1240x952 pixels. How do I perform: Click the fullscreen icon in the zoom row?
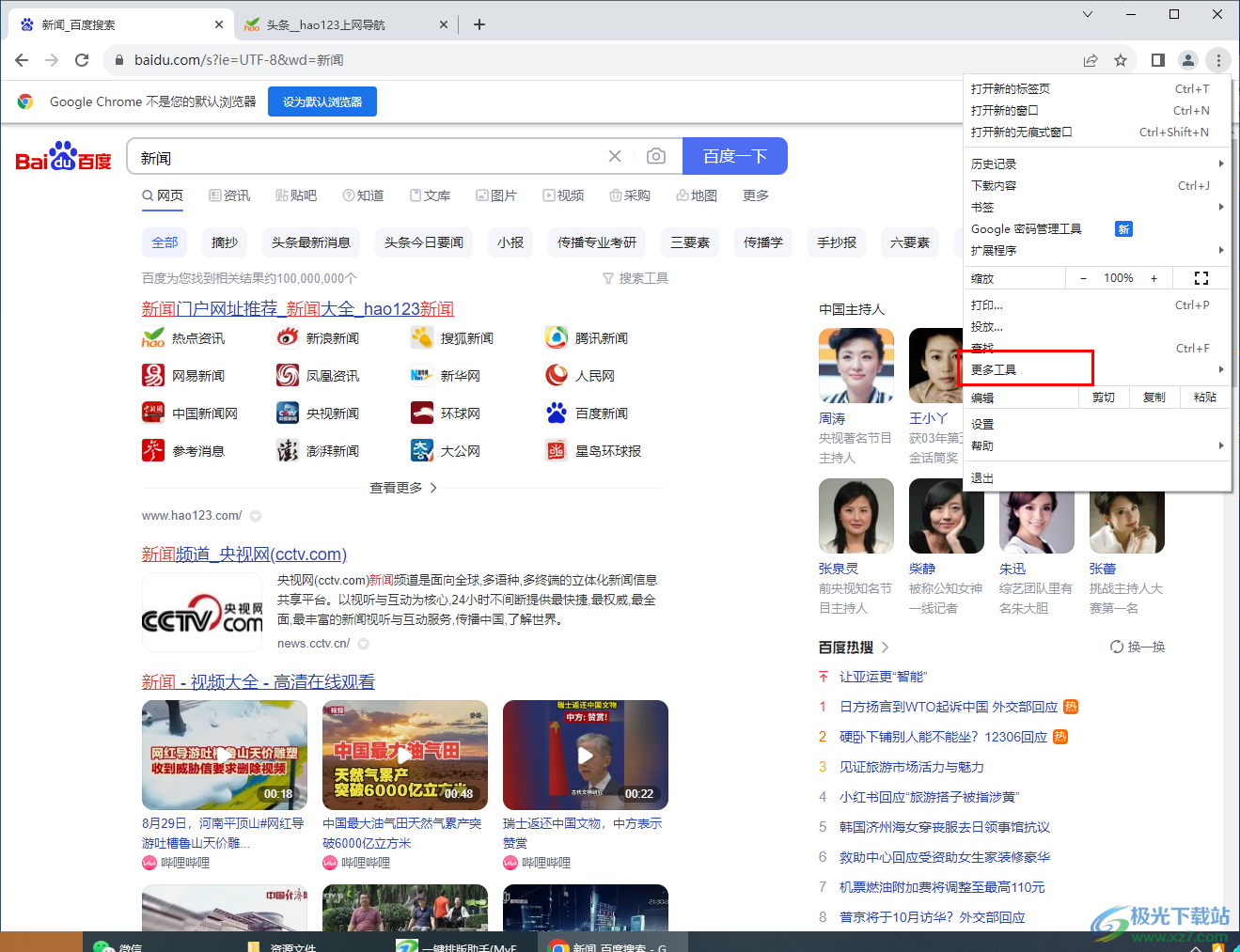click(x=1201, y=278)
